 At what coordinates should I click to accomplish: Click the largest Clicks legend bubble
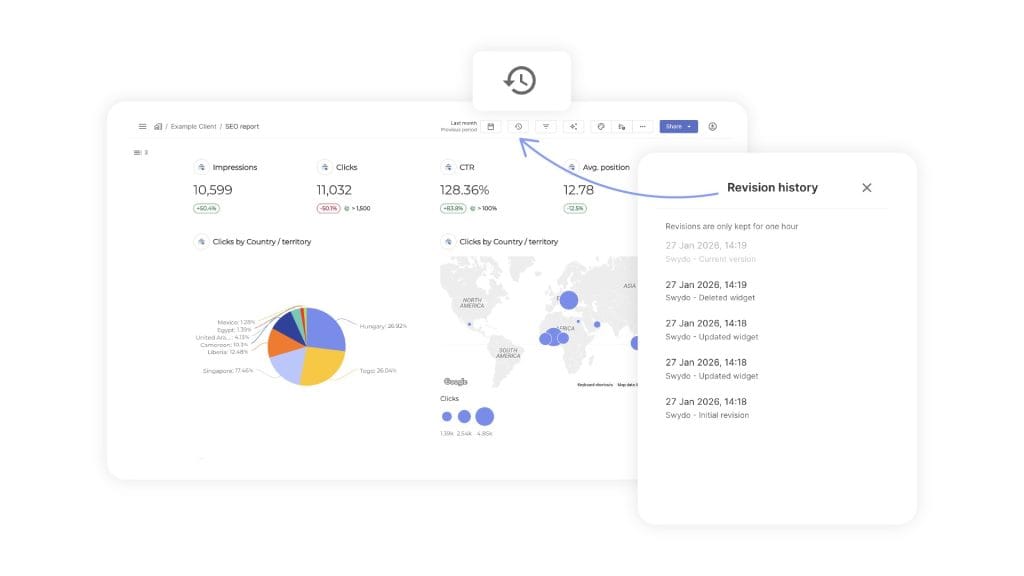coord(485,416)
